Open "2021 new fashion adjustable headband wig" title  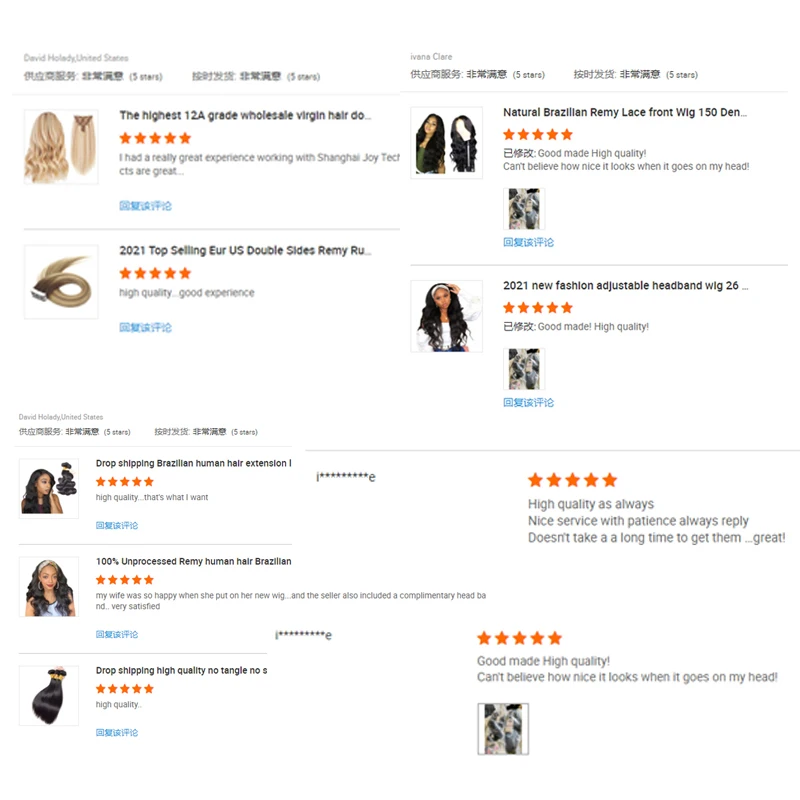pos(626,285)
